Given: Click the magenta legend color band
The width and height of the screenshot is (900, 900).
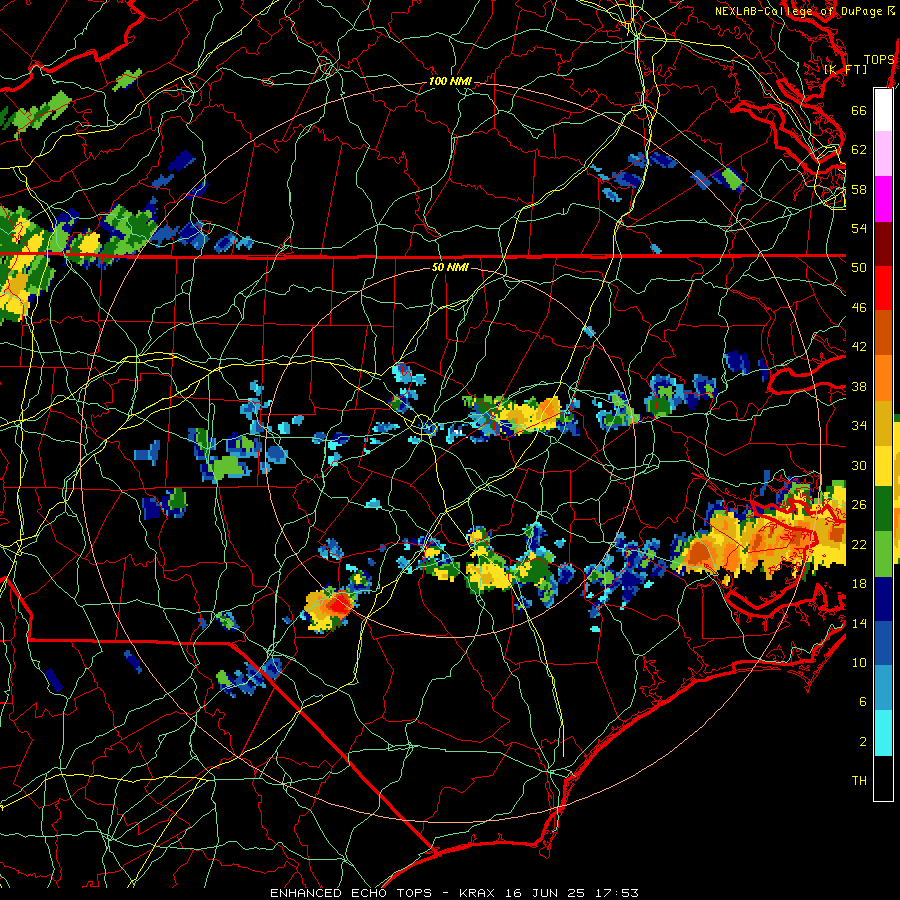Looking at the screenshot, I should [883, 199].
